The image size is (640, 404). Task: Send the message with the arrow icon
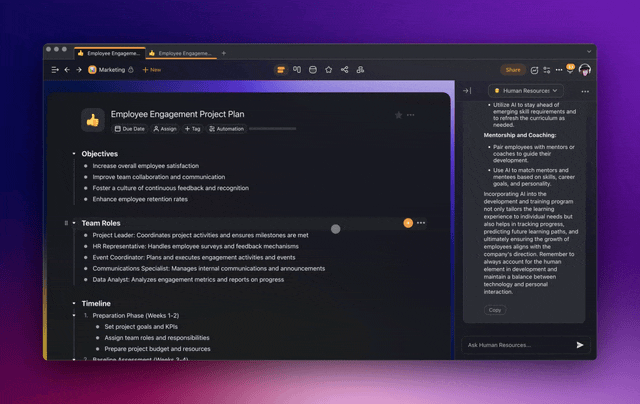579,344
